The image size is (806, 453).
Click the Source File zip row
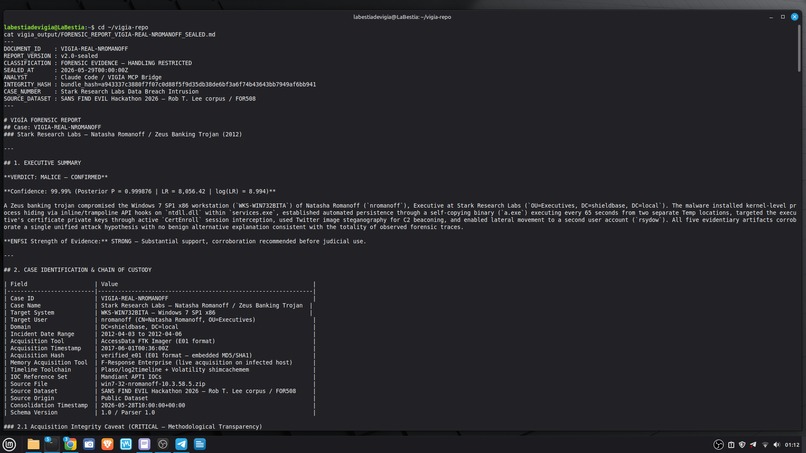coord(159,384)
